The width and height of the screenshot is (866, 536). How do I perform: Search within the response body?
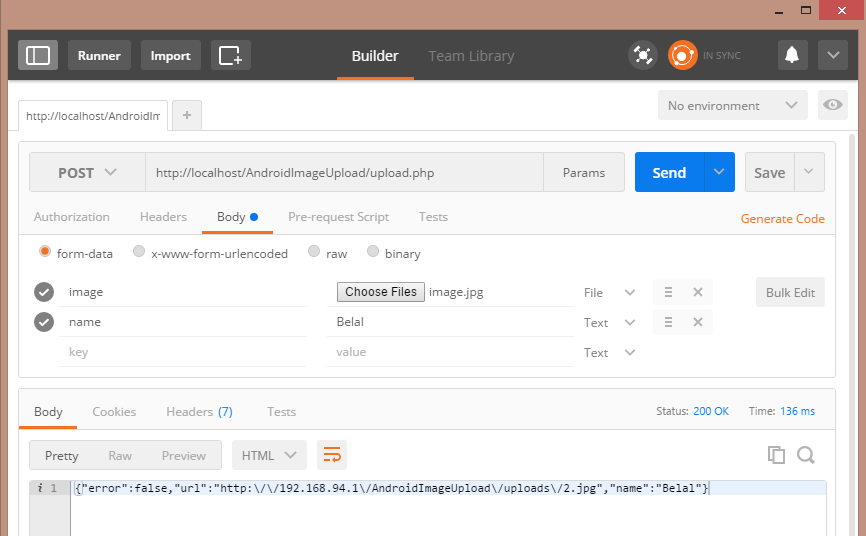click(806, 455)
